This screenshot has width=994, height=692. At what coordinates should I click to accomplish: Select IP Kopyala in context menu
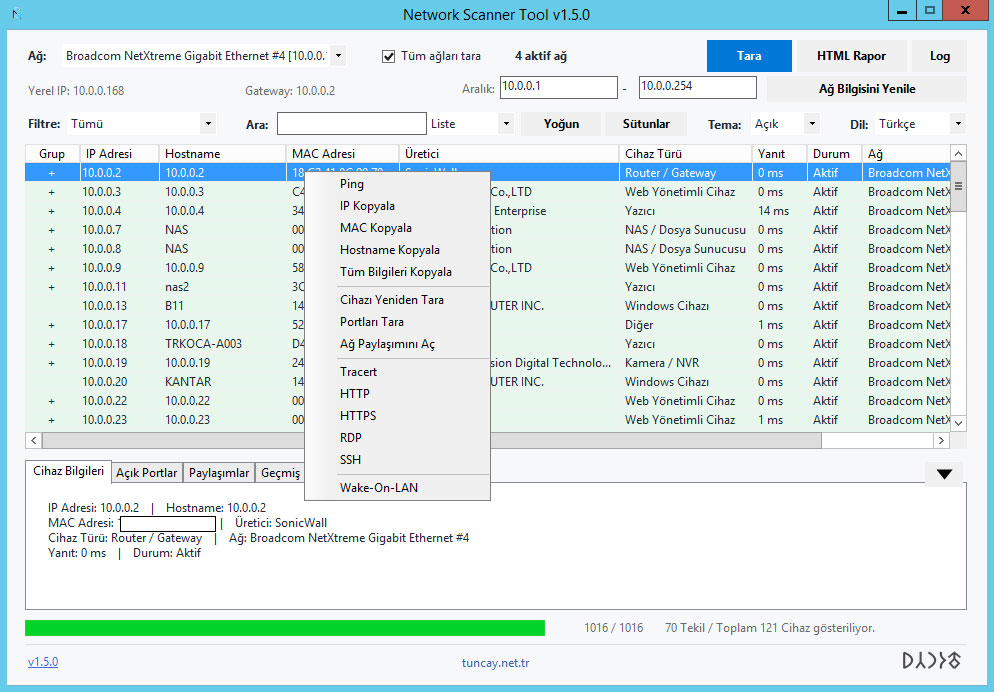click(x=397, y=206)
